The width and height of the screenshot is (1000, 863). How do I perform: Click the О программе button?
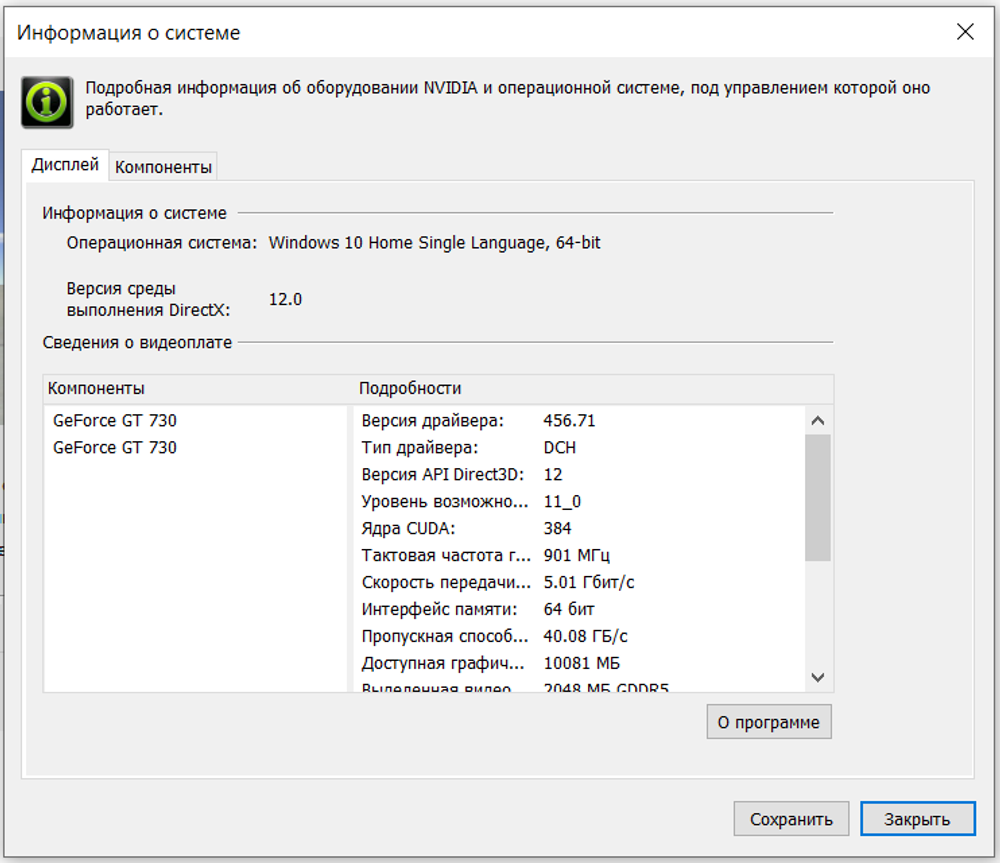pos(768,721)
